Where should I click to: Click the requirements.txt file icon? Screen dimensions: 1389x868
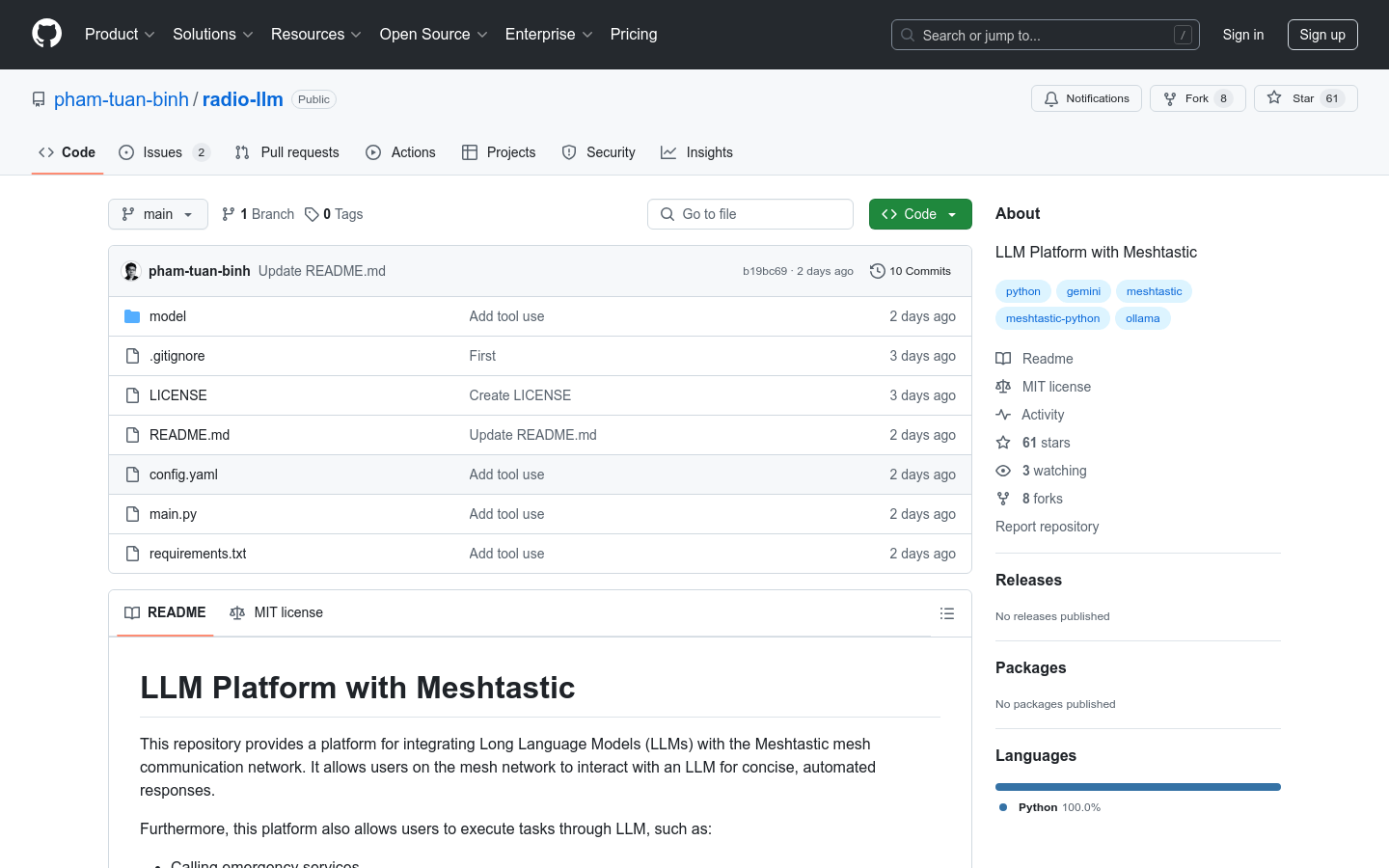coord(132,554)
